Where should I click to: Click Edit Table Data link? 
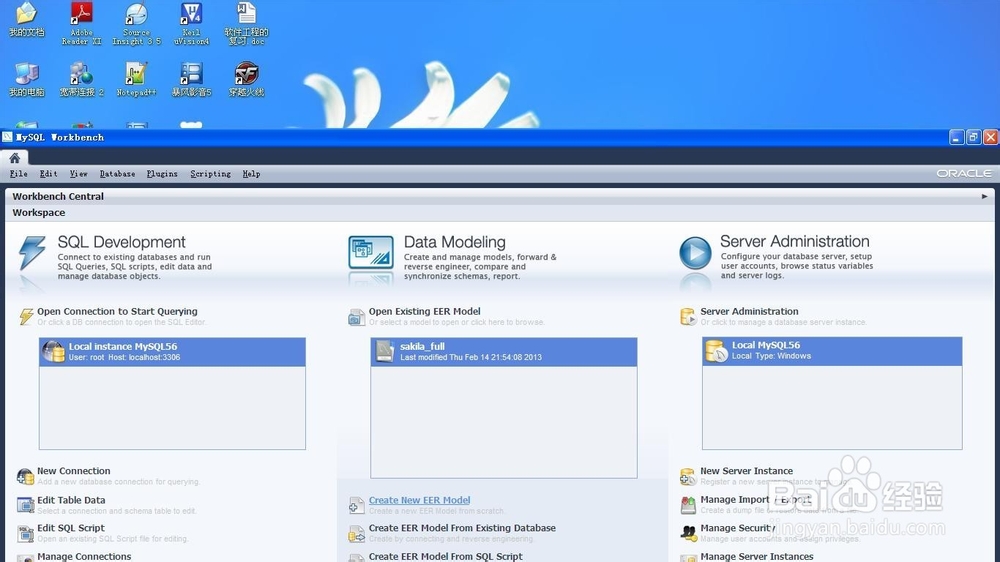click(x=71, y=500)
